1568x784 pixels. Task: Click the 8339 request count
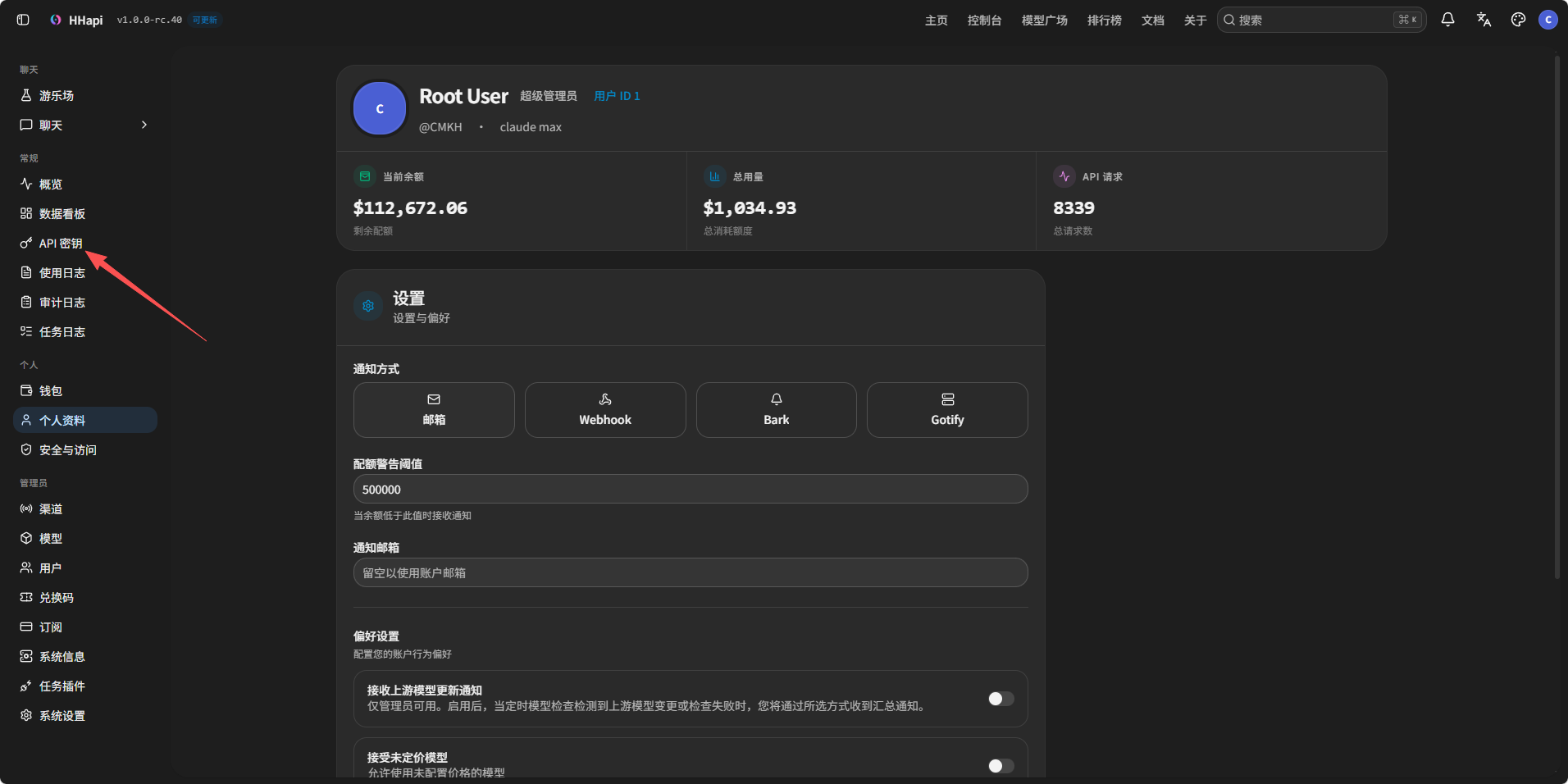[1073, 208]
